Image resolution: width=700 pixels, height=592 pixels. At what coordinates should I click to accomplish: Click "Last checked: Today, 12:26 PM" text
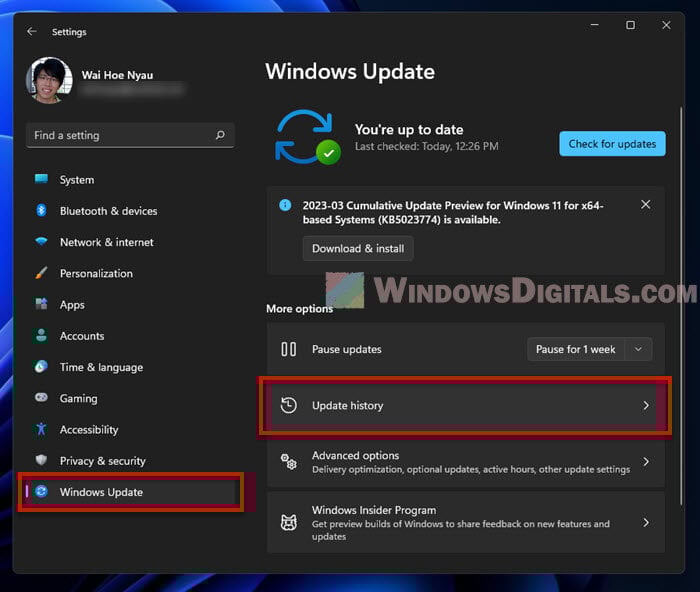pyautogui.click(x=426, y=146)
